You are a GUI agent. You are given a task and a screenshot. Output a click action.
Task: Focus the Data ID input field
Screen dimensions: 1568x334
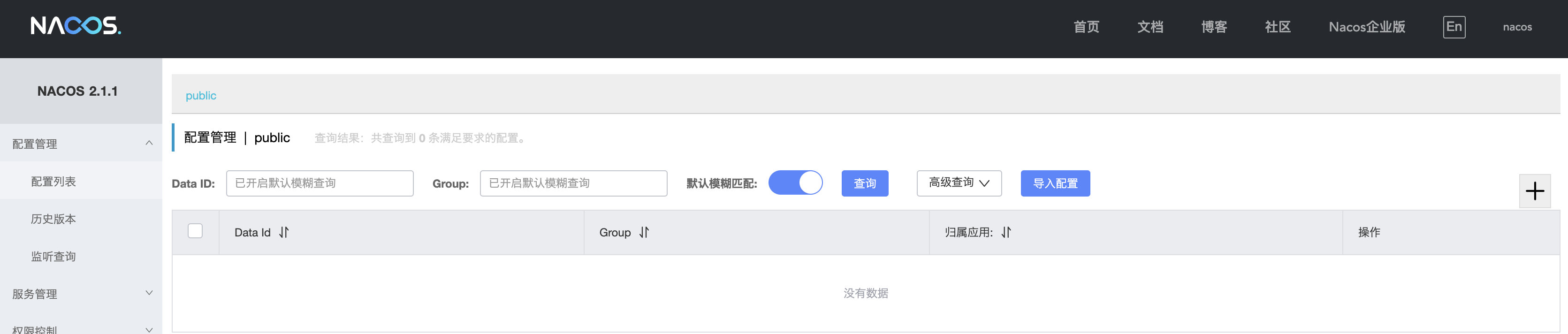click(320, 183)
